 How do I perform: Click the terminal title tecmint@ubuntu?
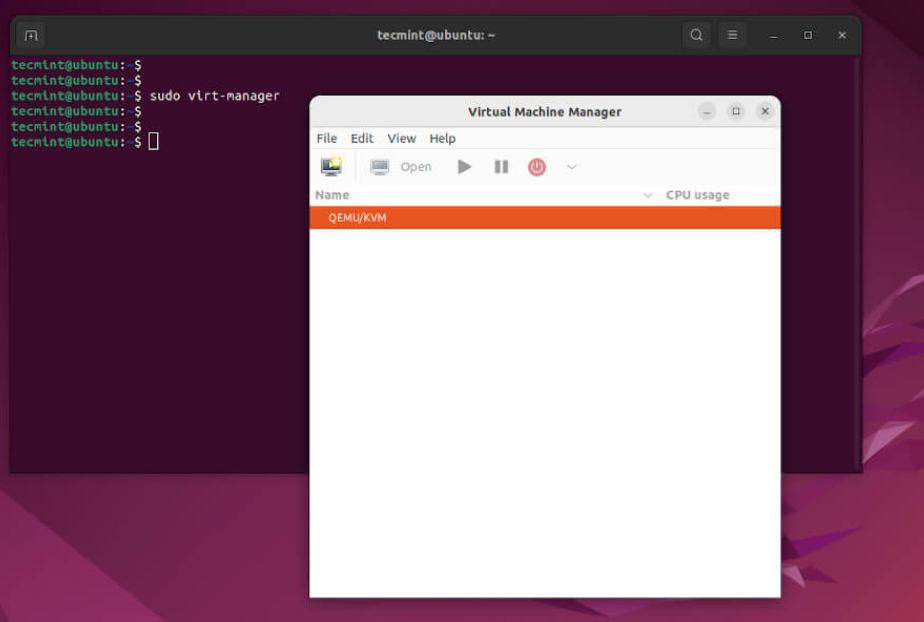click(436, 35)
